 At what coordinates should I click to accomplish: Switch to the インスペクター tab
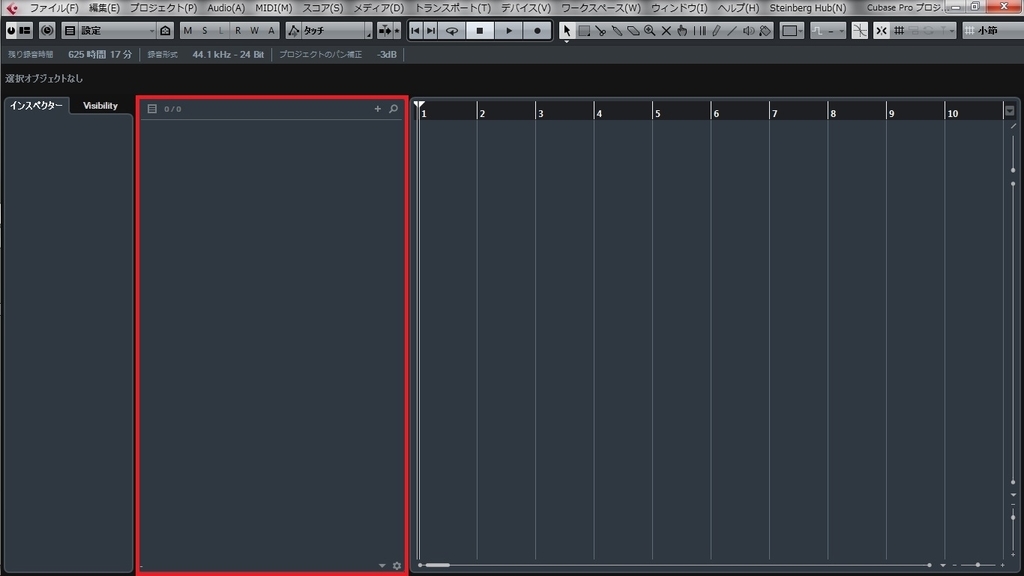click(37, 106)
